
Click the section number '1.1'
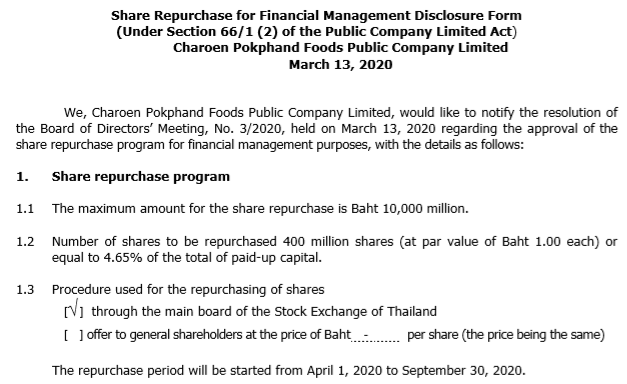click(25, 209)
